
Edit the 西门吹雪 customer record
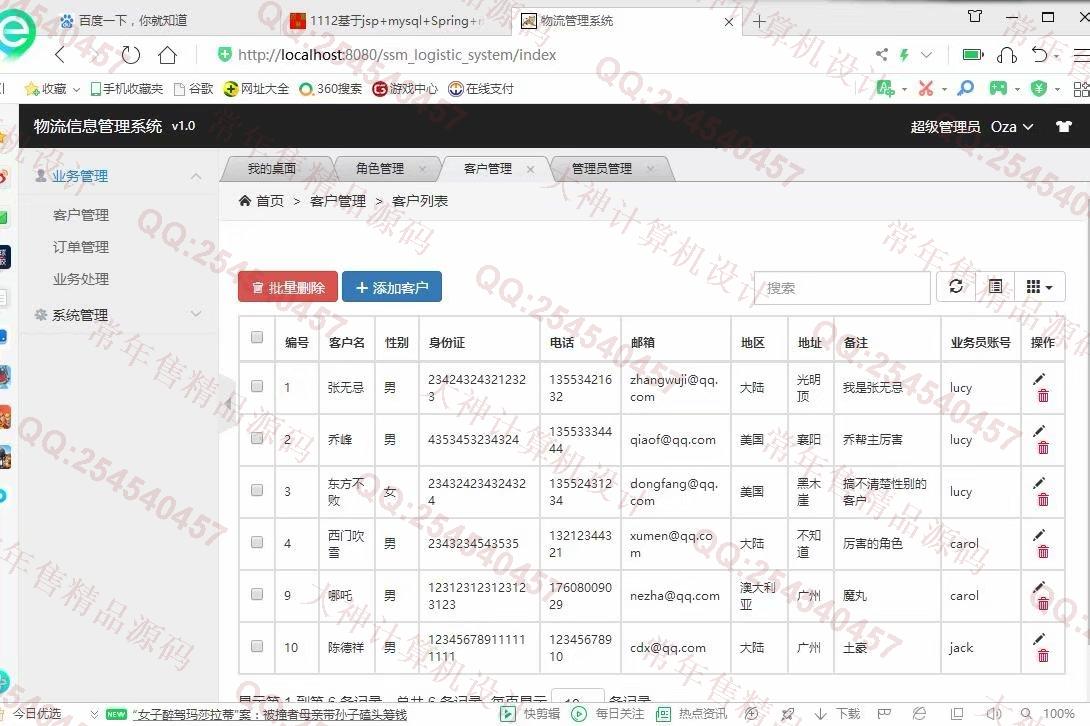(x=1039, y=535)
